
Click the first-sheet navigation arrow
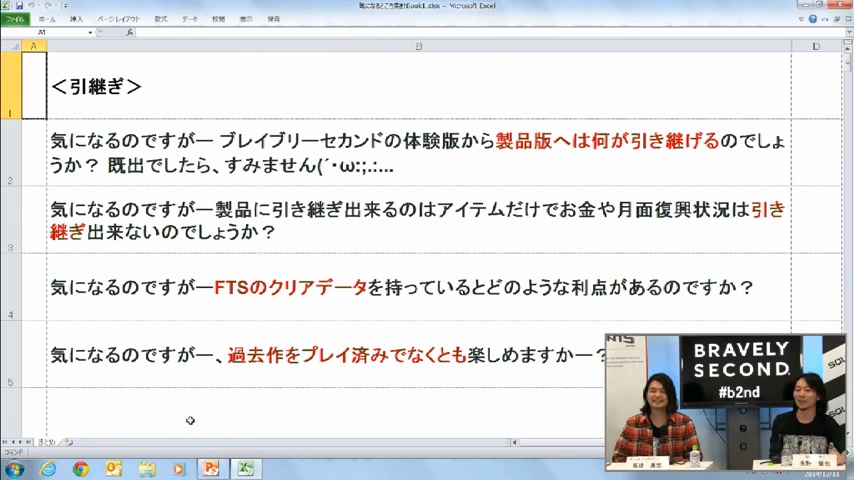5,442
